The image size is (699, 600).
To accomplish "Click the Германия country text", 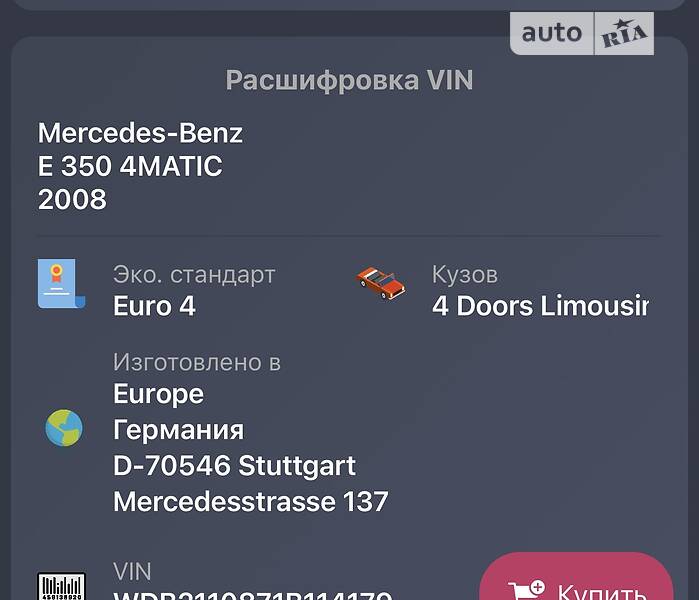I will (178, 430).
